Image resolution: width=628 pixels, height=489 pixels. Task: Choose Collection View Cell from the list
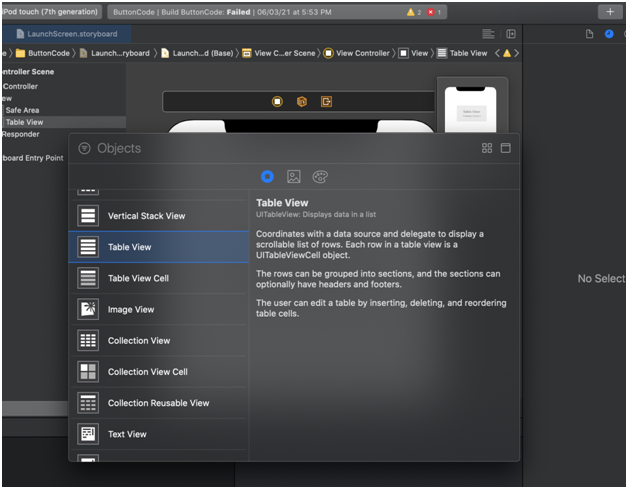(x=159, y=372)
